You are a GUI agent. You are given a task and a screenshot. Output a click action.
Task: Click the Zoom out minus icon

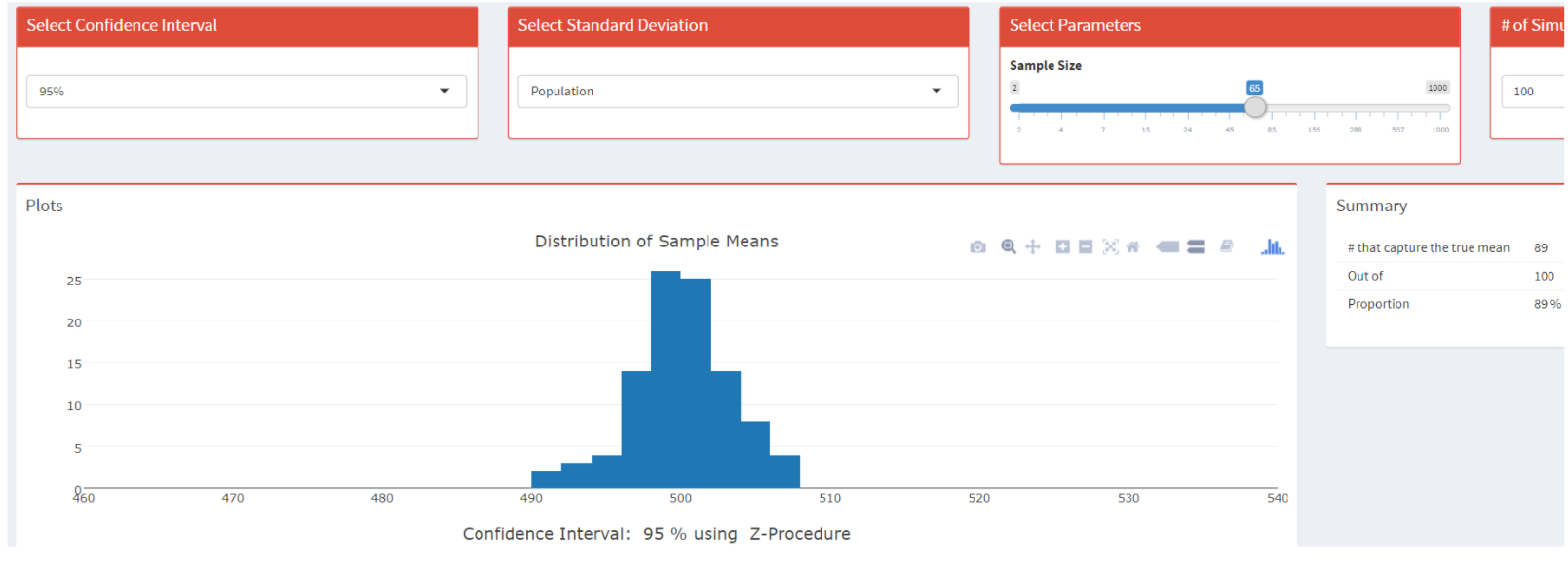point(1086,247)
